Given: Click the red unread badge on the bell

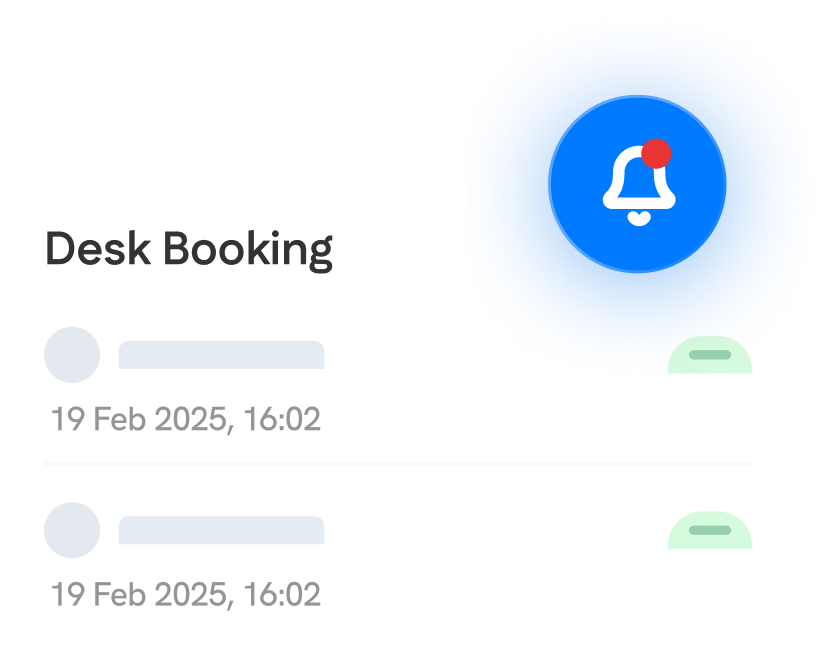Looking at the screenshot, I should coord(655,152).
